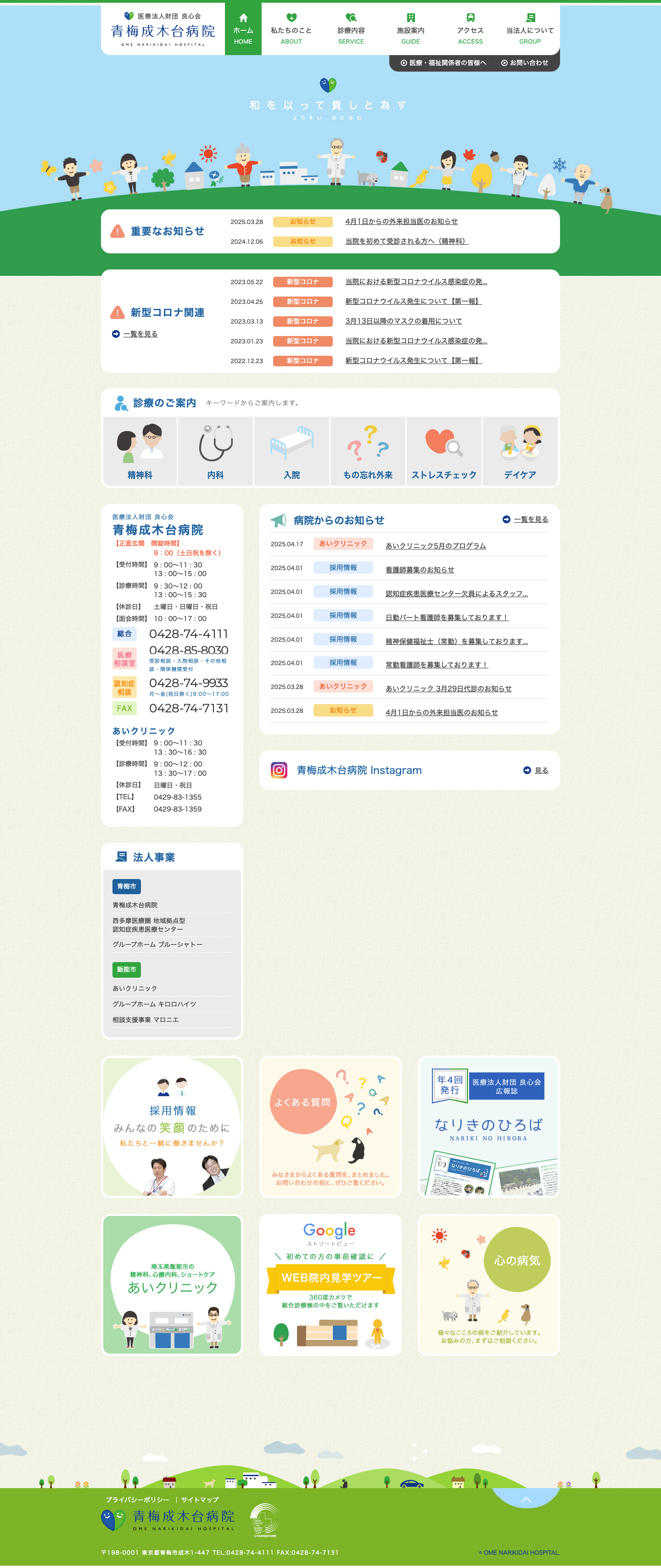
Task: Open the 心の病気 banner
Action: coord(489,1286)
